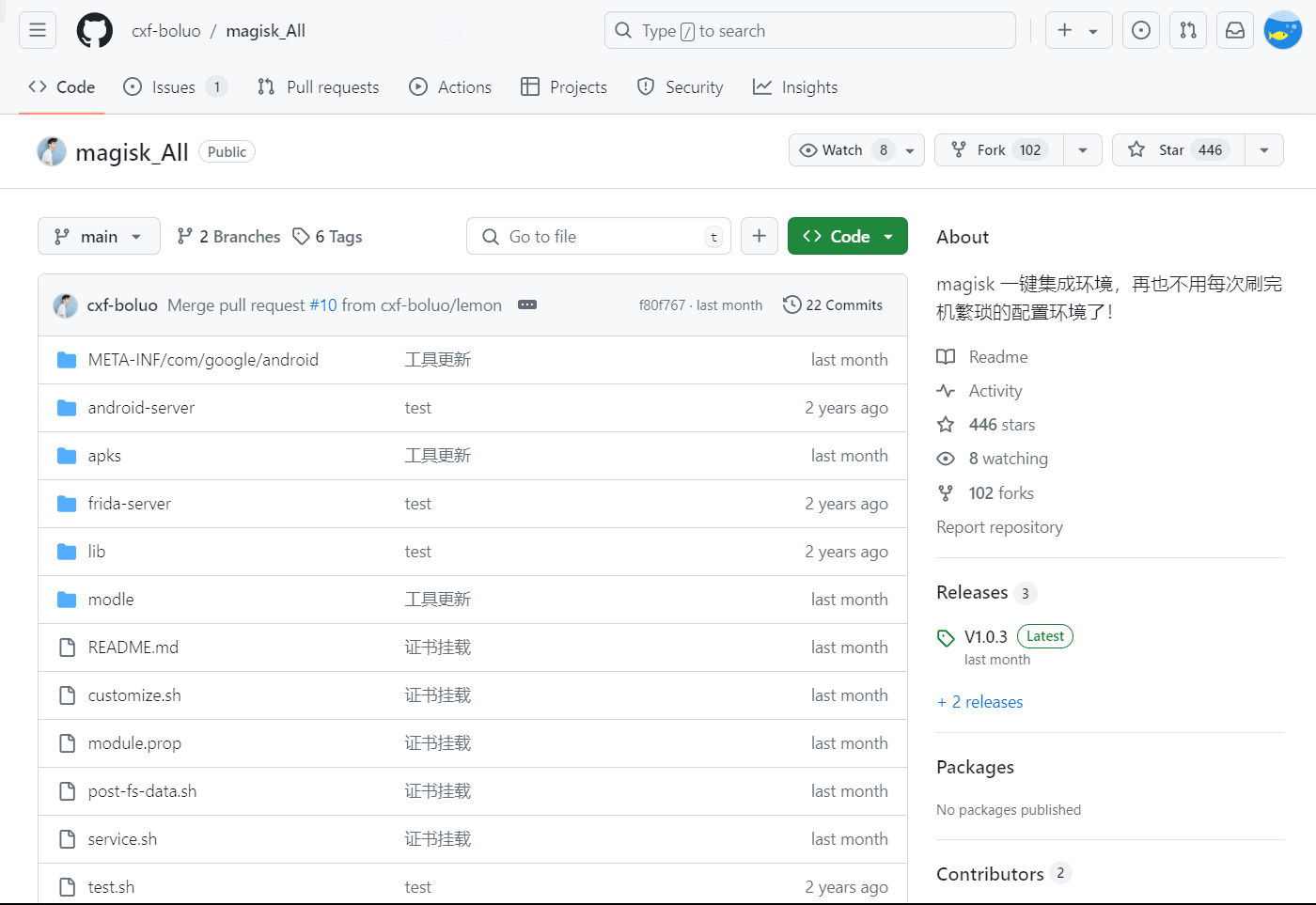Open the Create new plus menu
The width and height of the screenshot is (1316, 905).
1078,30
